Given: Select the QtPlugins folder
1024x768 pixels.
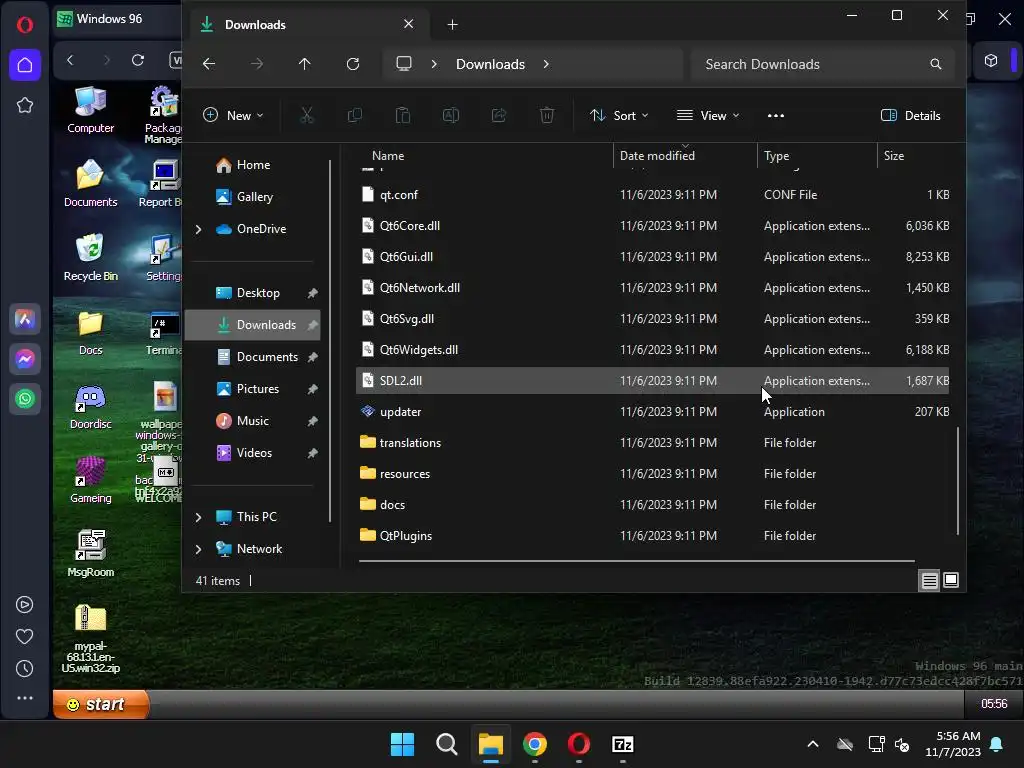Looking at the screenshot, I should click(x=652, y=536).
